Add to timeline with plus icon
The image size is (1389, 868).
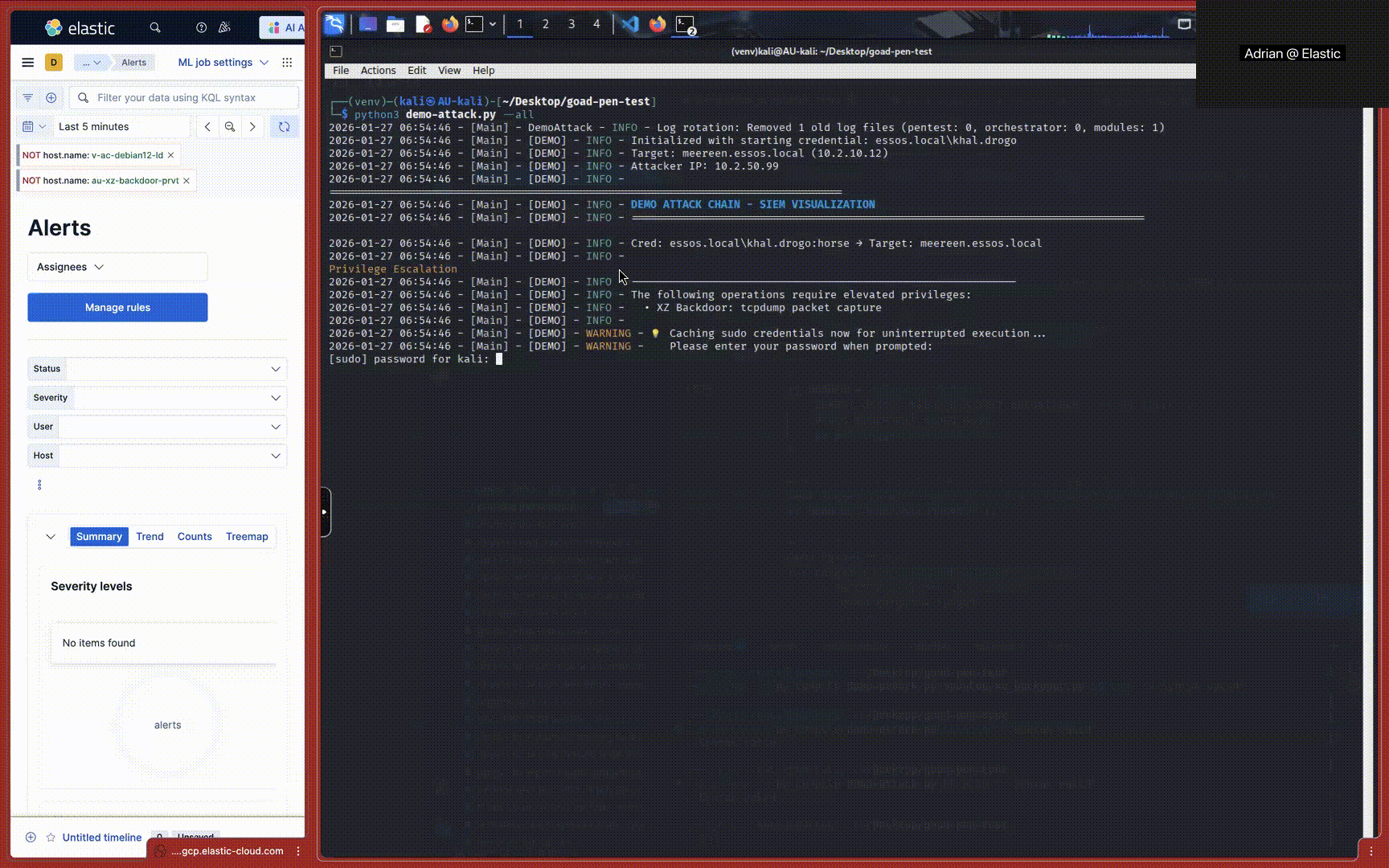[x=31, y=837]
